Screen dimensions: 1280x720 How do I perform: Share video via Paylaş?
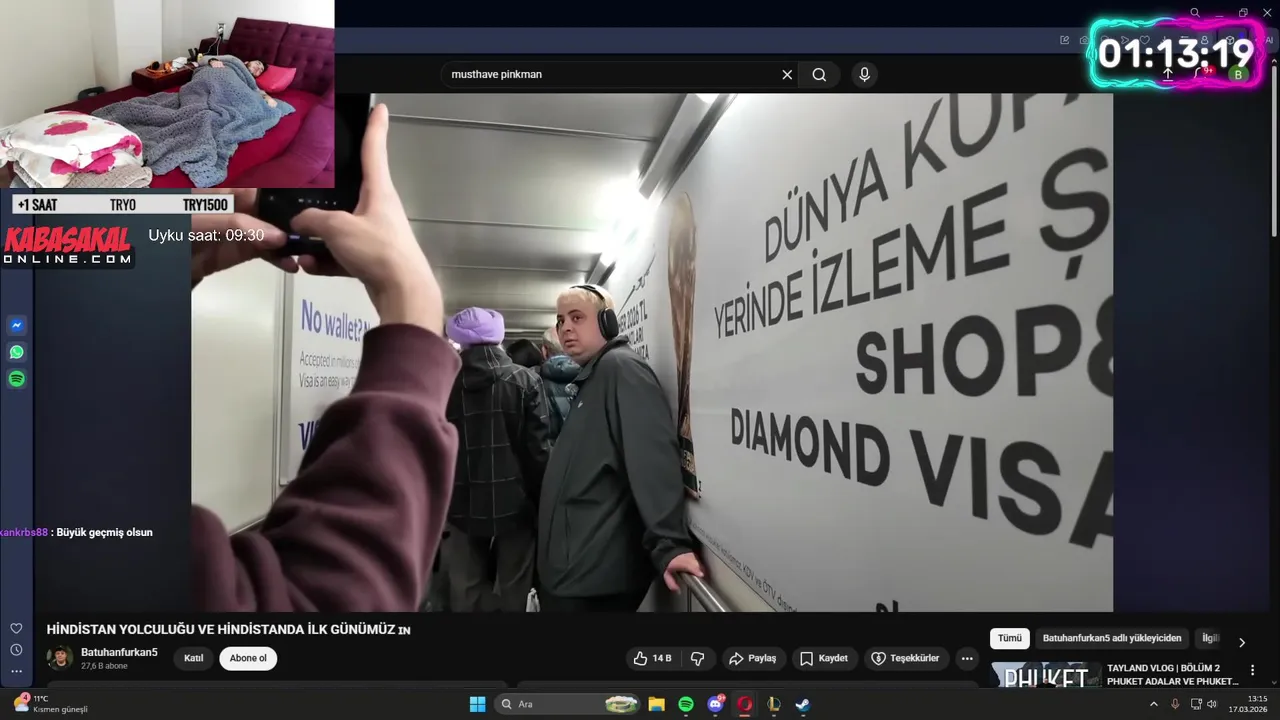[x=753, y=658]
